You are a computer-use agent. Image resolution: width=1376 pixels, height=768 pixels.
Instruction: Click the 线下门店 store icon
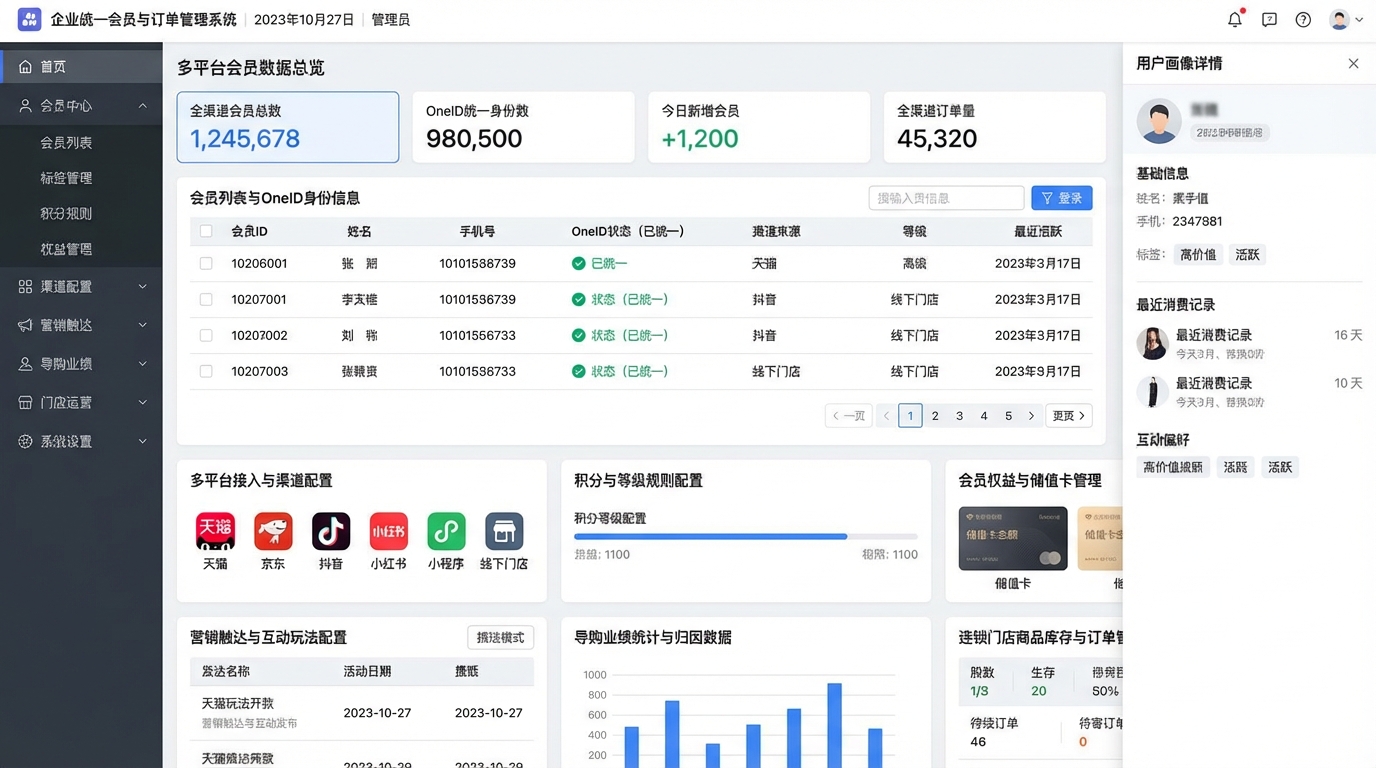504,532
